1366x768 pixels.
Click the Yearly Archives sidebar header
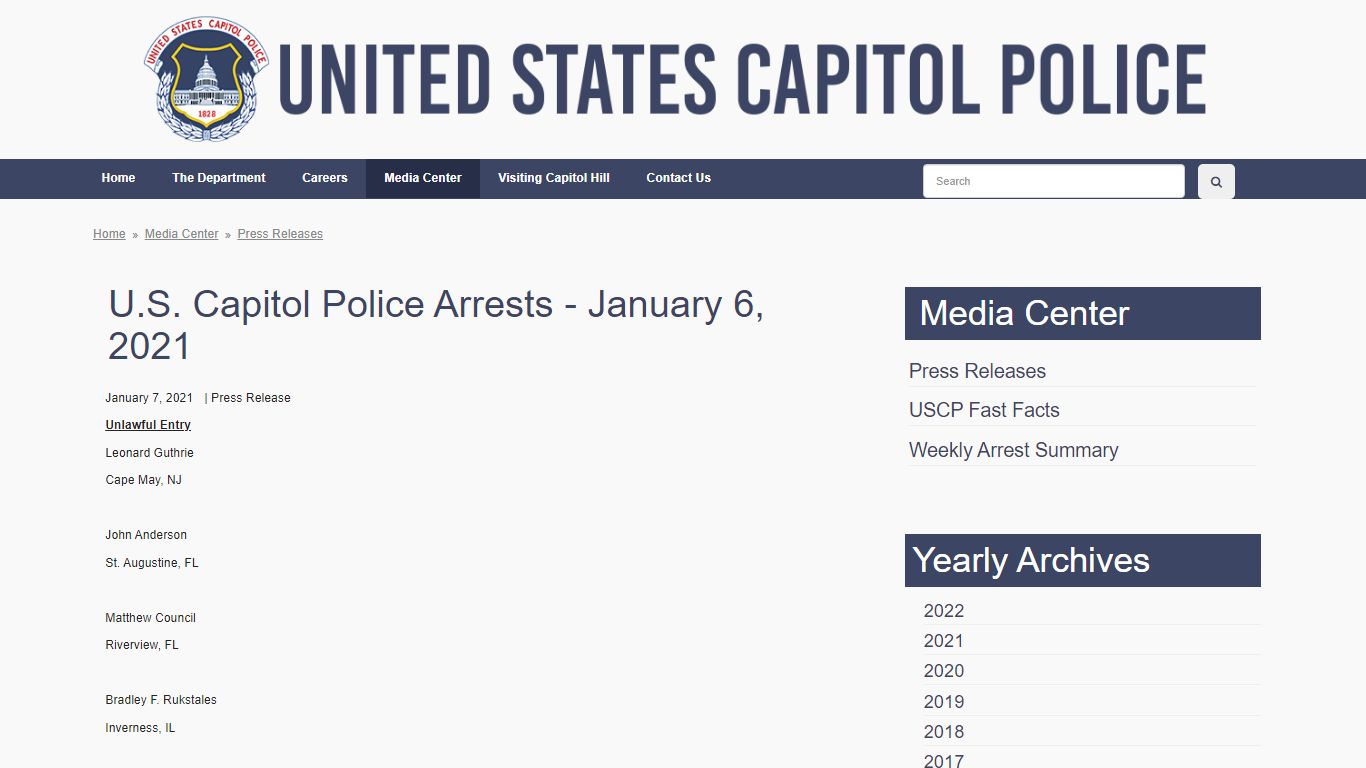pos(1083,560)
